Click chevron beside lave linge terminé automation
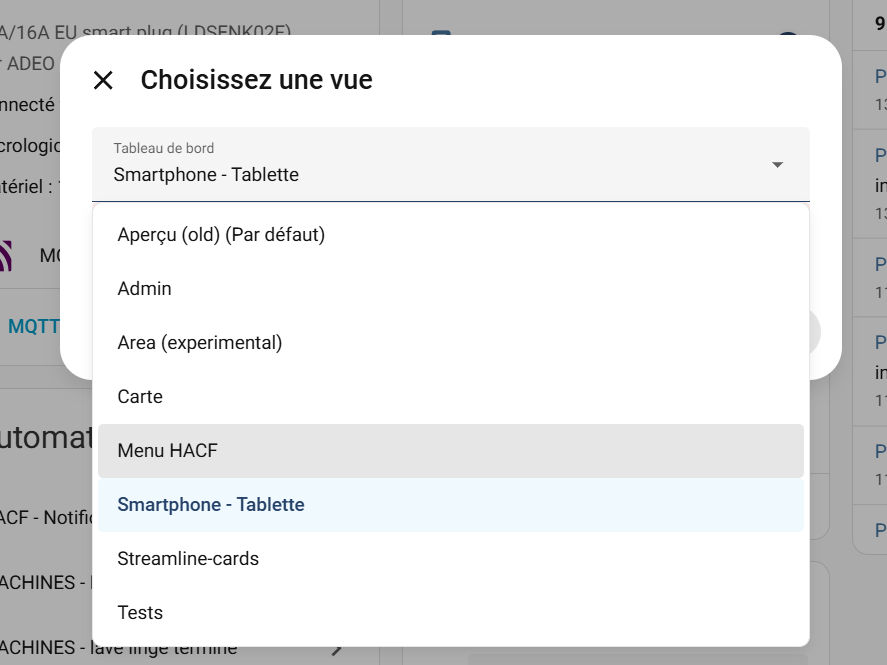887x665 pixels. point(338,649)
